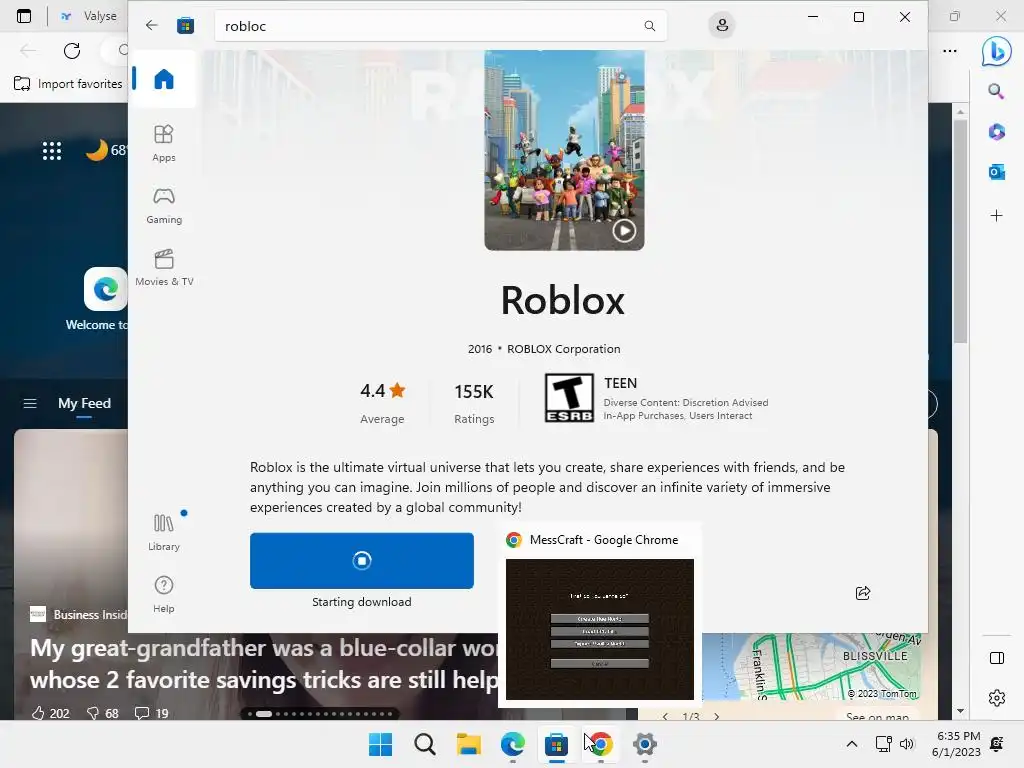This screenshot has height=768, width=1024.
Task: Toggle the Edge sidebar visibility icon
Action: point(997,658)
